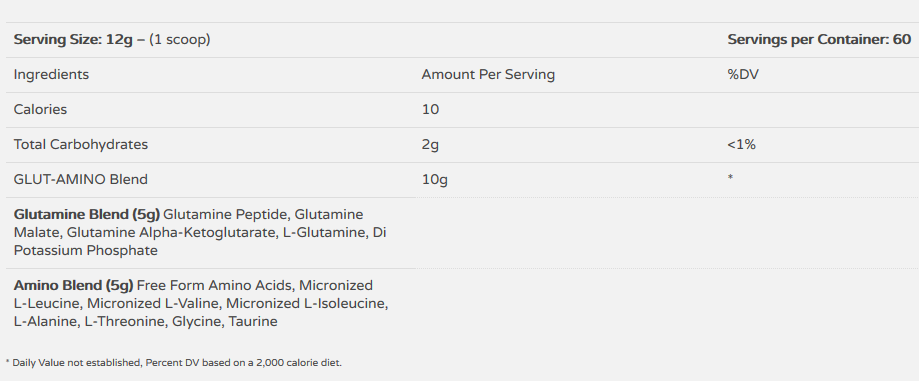Click the calories value 10
Image resolution: width=919 pixels, height=381 pixels.
pos(430,110)
